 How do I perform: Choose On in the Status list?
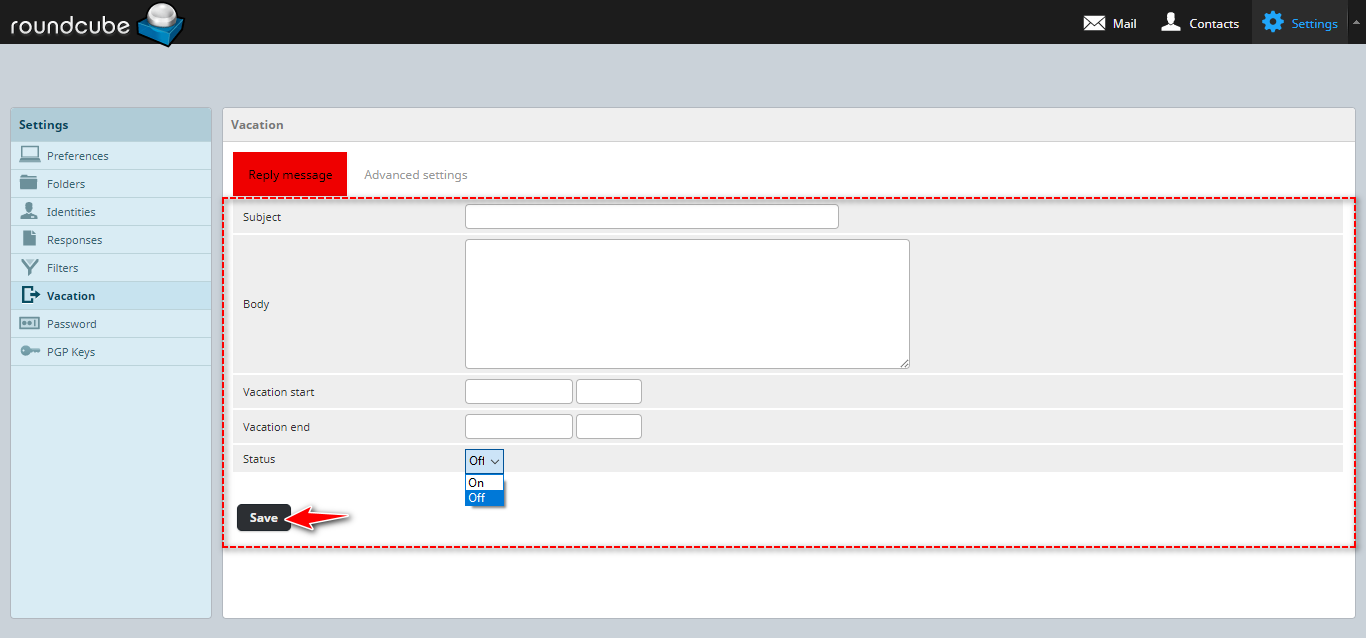pos(485,482)
